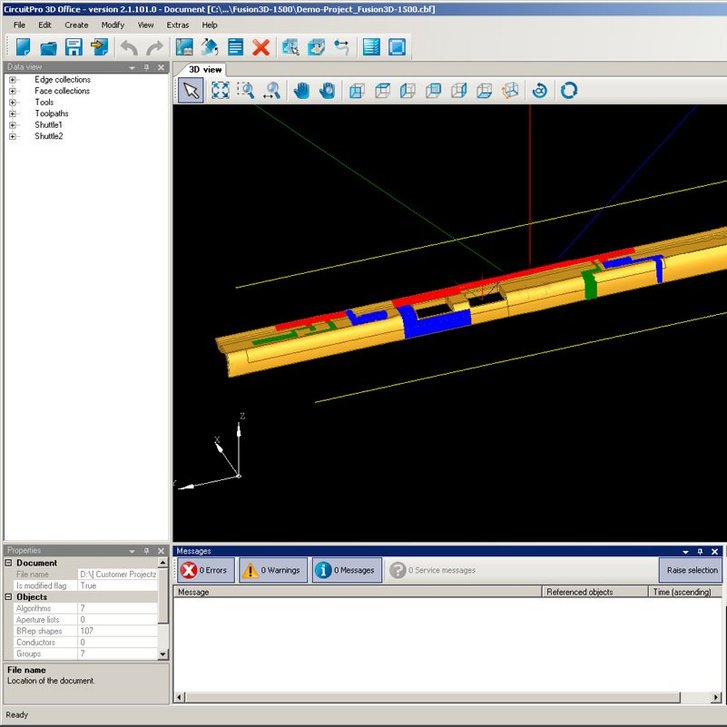The image size is (727, 727).
Task: Expand the Toolpaths tree node
Action: 13,114
